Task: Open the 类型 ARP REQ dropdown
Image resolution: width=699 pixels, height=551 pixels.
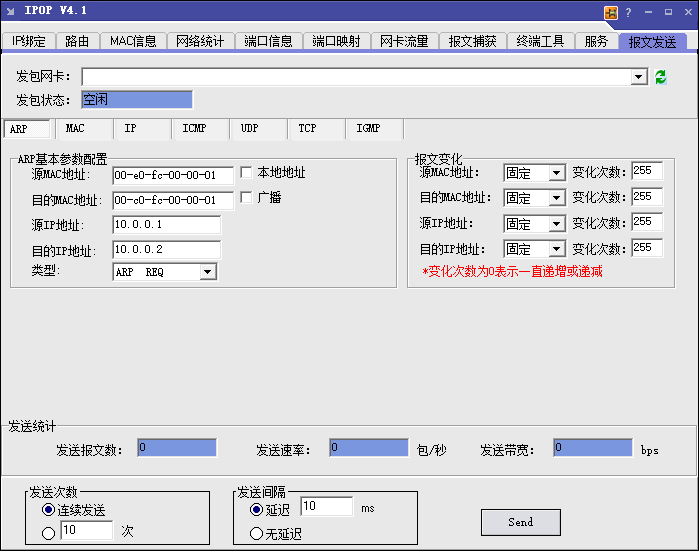Action: click(x=207, y=272)
